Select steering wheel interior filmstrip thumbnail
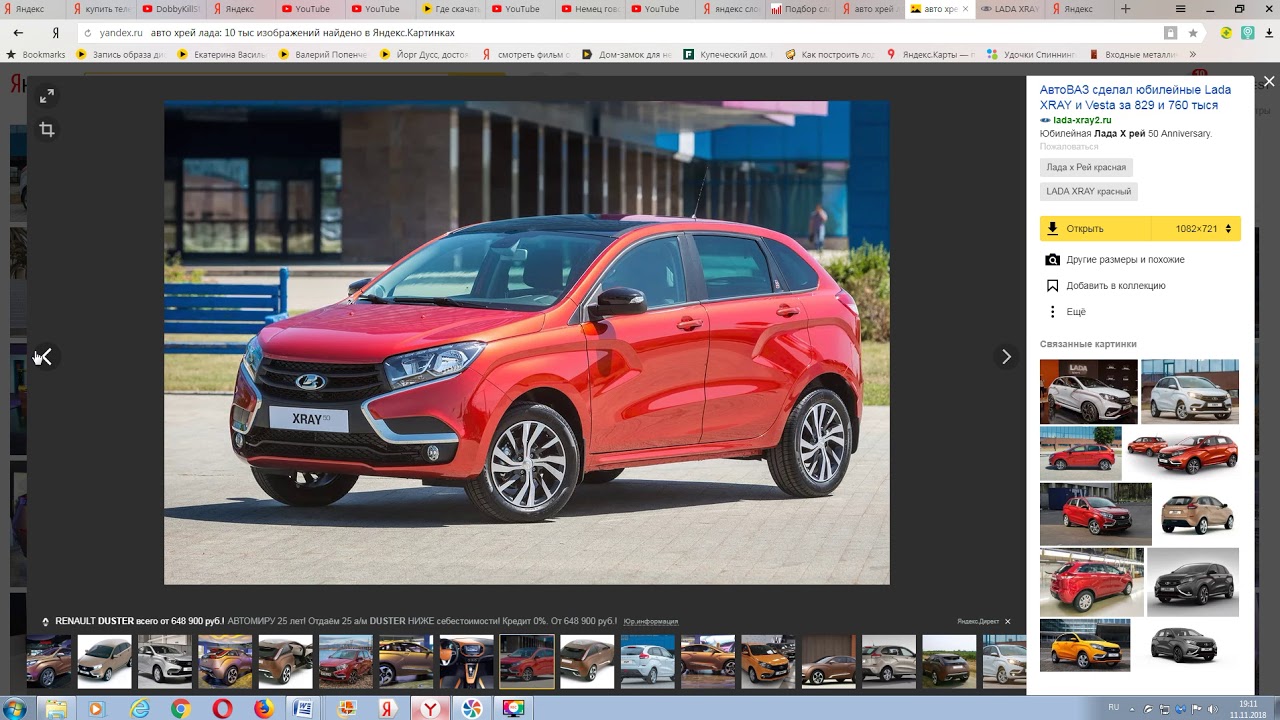Screen dimensions: 1280x720 466,661
